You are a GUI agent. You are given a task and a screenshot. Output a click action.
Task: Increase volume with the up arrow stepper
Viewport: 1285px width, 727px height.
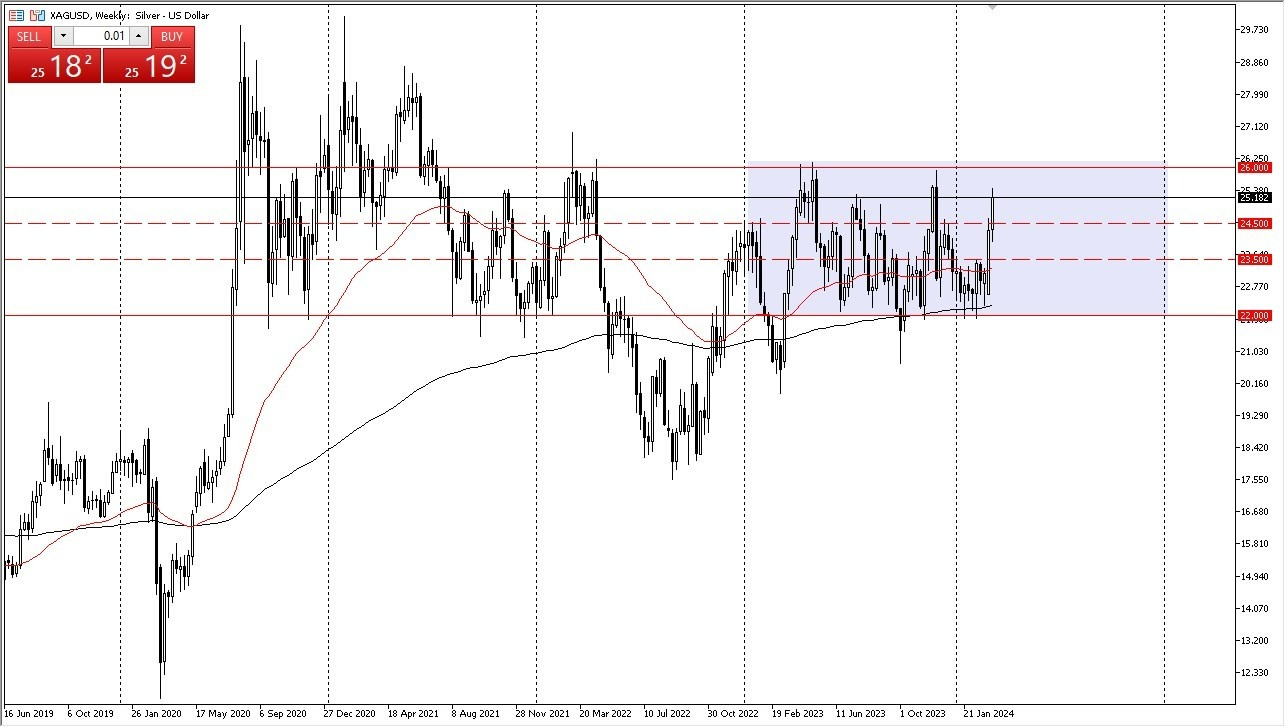tap(138, 36)
